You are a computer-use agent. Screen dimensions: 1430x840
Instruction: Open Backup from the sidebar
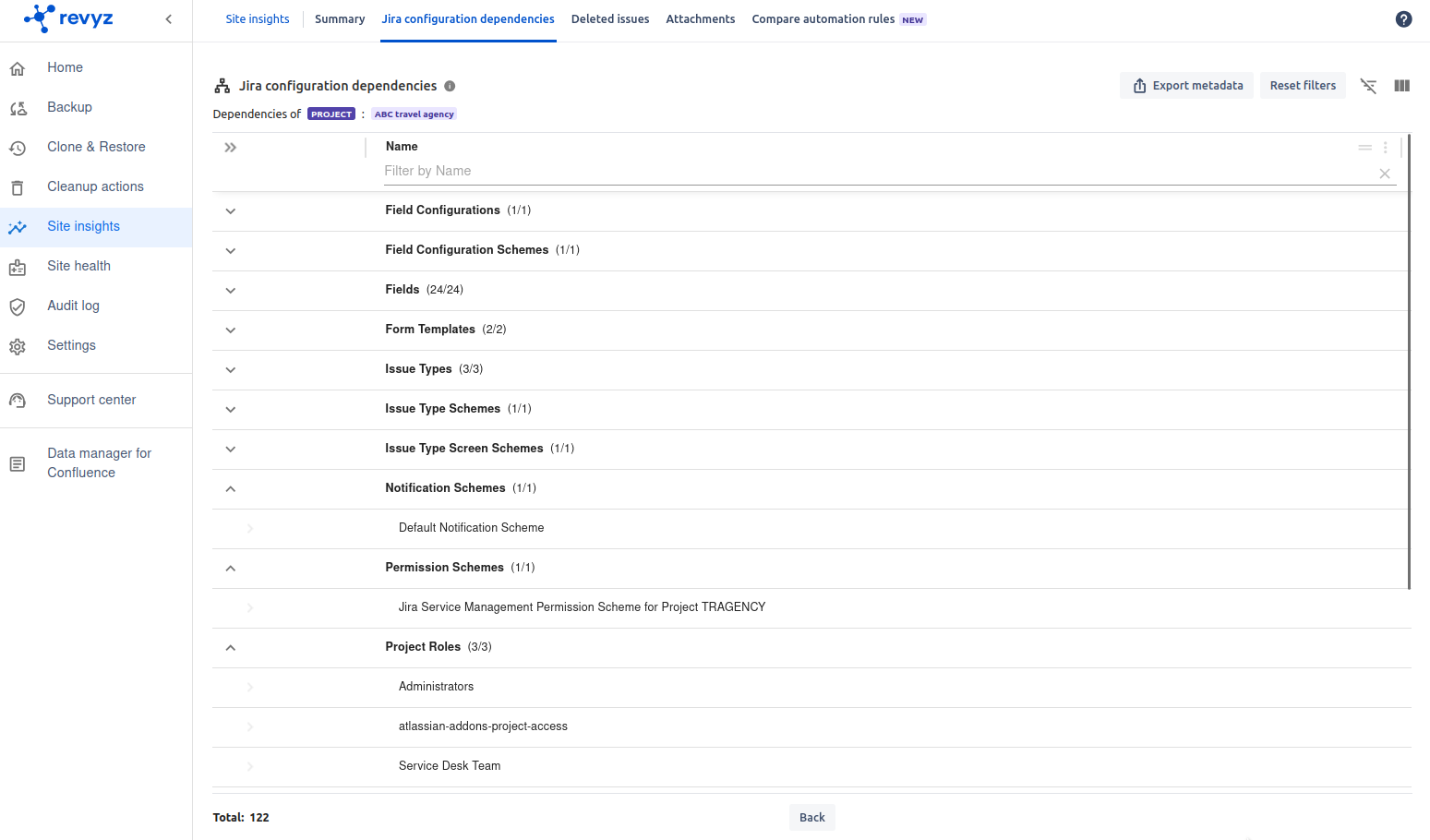69,107
